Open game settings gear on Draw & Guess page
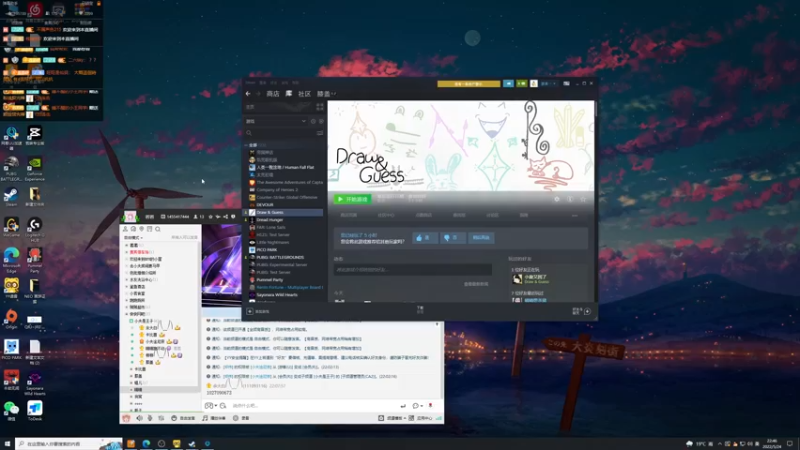 (557, 199)
